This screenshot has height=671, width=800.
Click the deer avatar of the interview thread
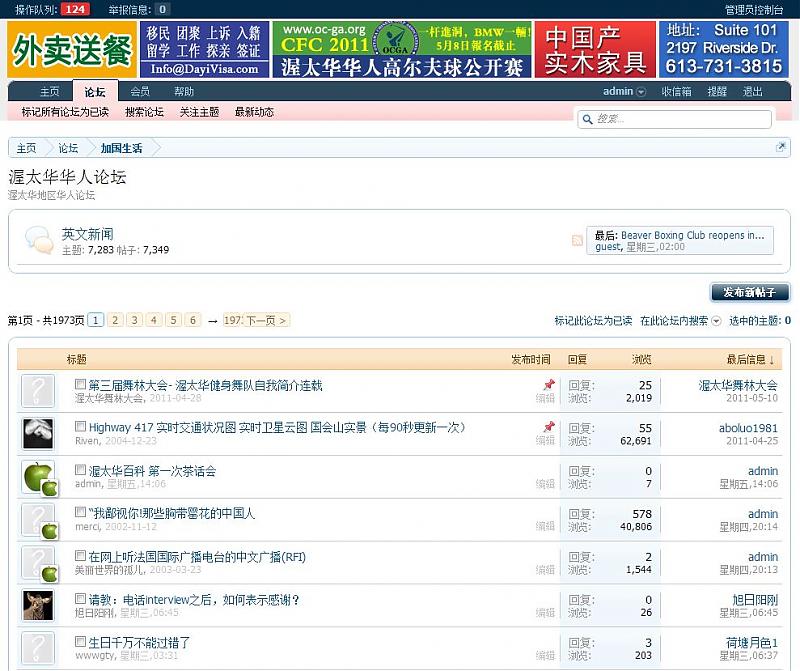(x=38, y=605)
